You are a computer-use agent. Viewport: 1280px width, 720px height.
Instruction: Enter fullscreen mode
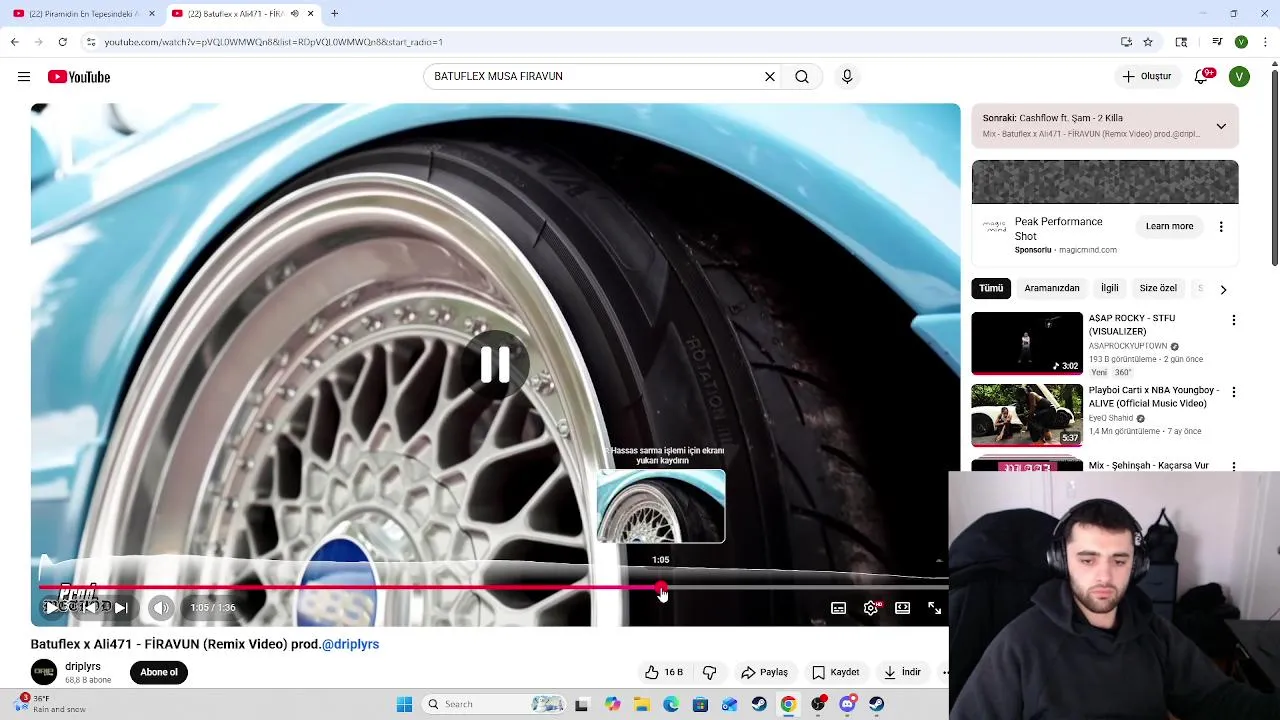tap(935, 607)
